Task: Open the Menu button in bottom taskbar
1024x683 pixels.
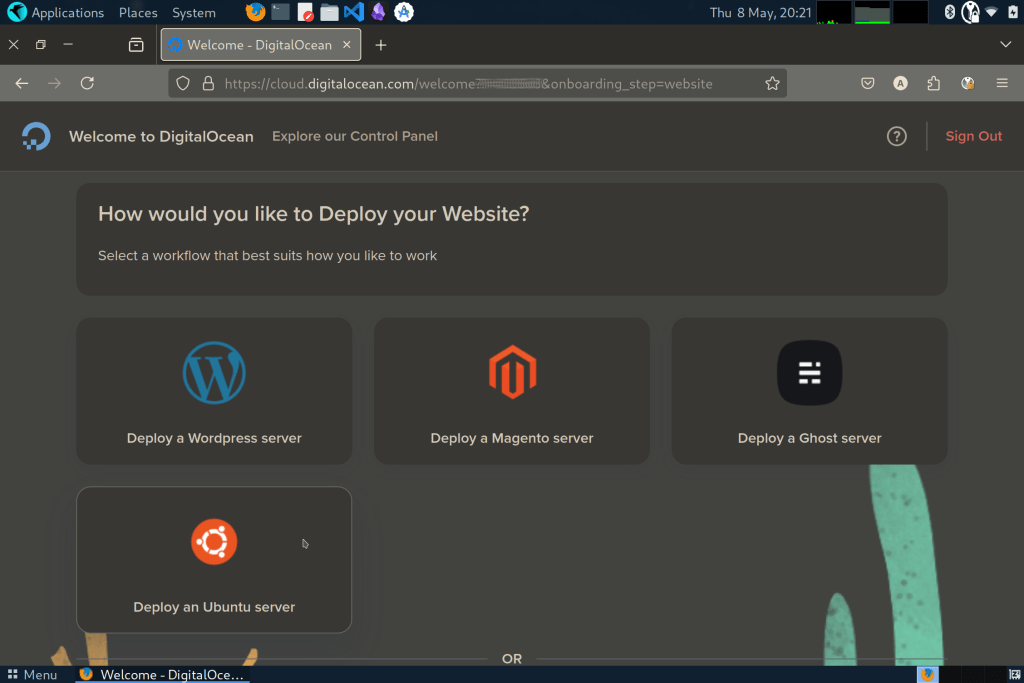Action: 32,675
